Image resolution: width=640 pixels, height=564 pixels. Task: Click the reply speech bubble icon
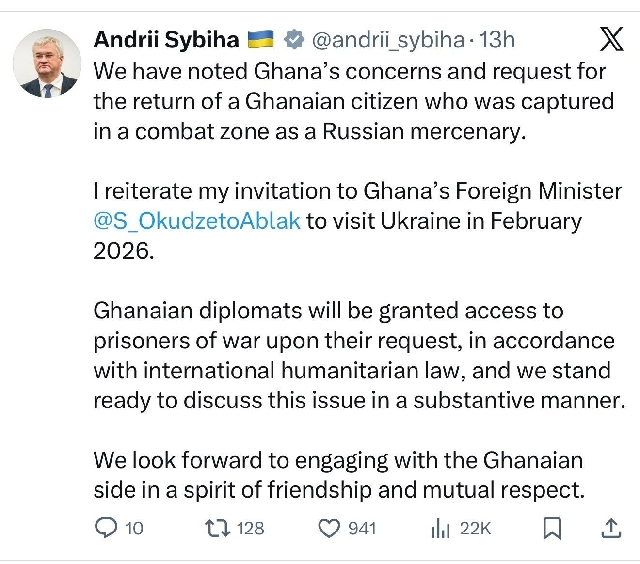click(x=106, y=527)
